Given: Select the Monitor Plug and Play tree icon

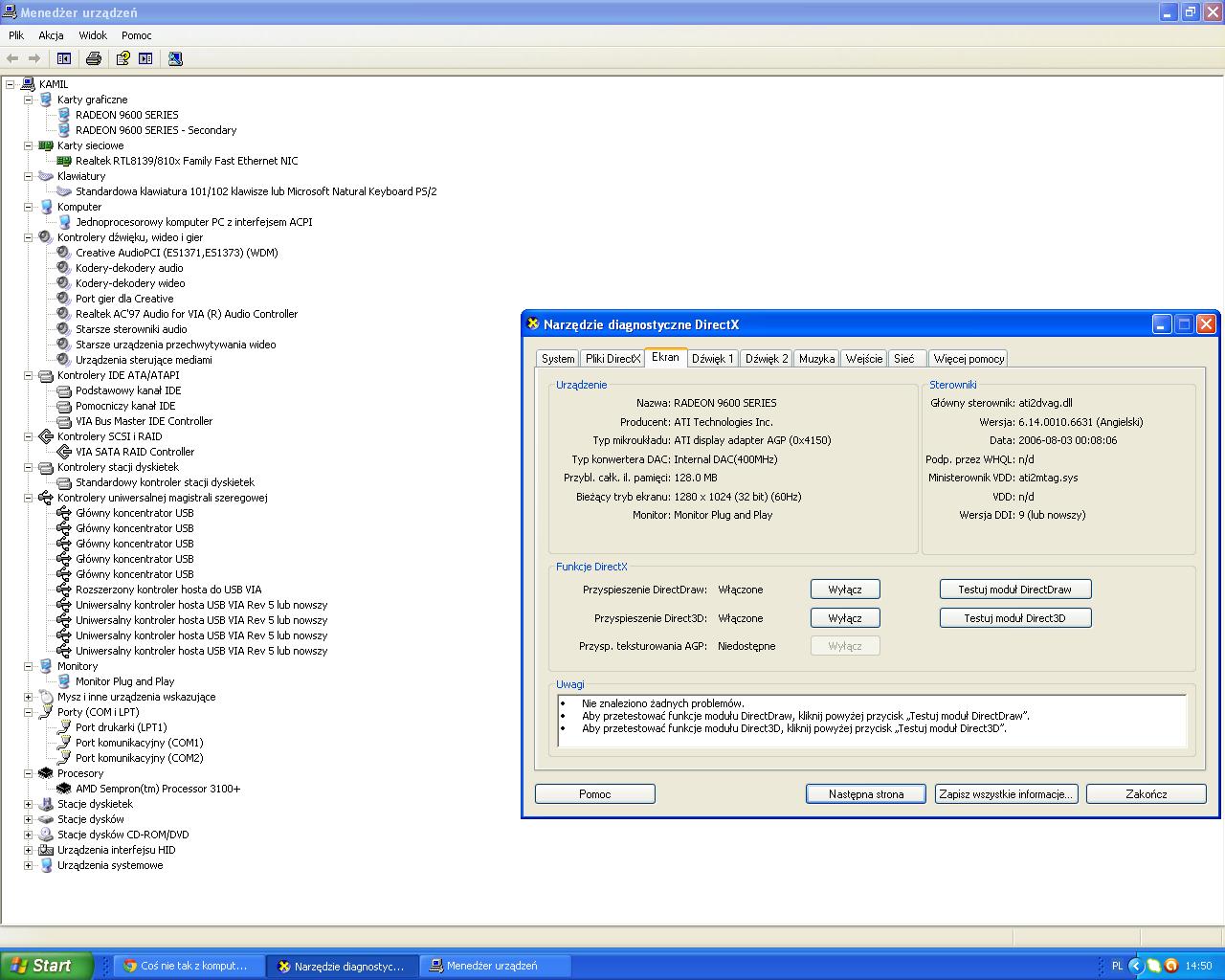Looking at the screenshot, I should (64, 681).
